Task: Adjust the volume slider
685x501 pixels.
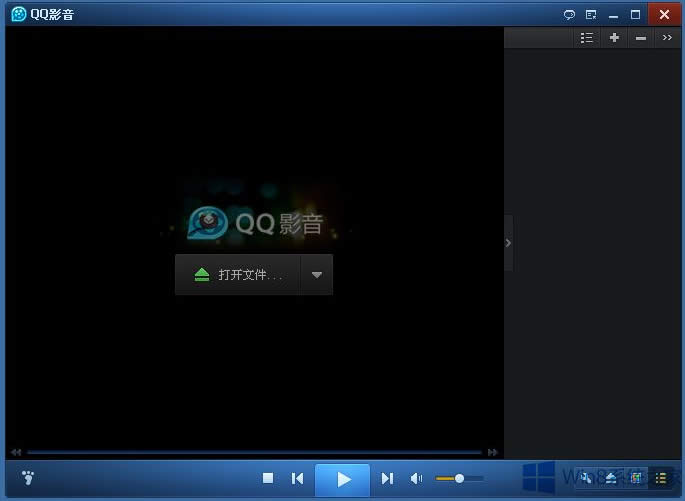Action: point(460,479)
